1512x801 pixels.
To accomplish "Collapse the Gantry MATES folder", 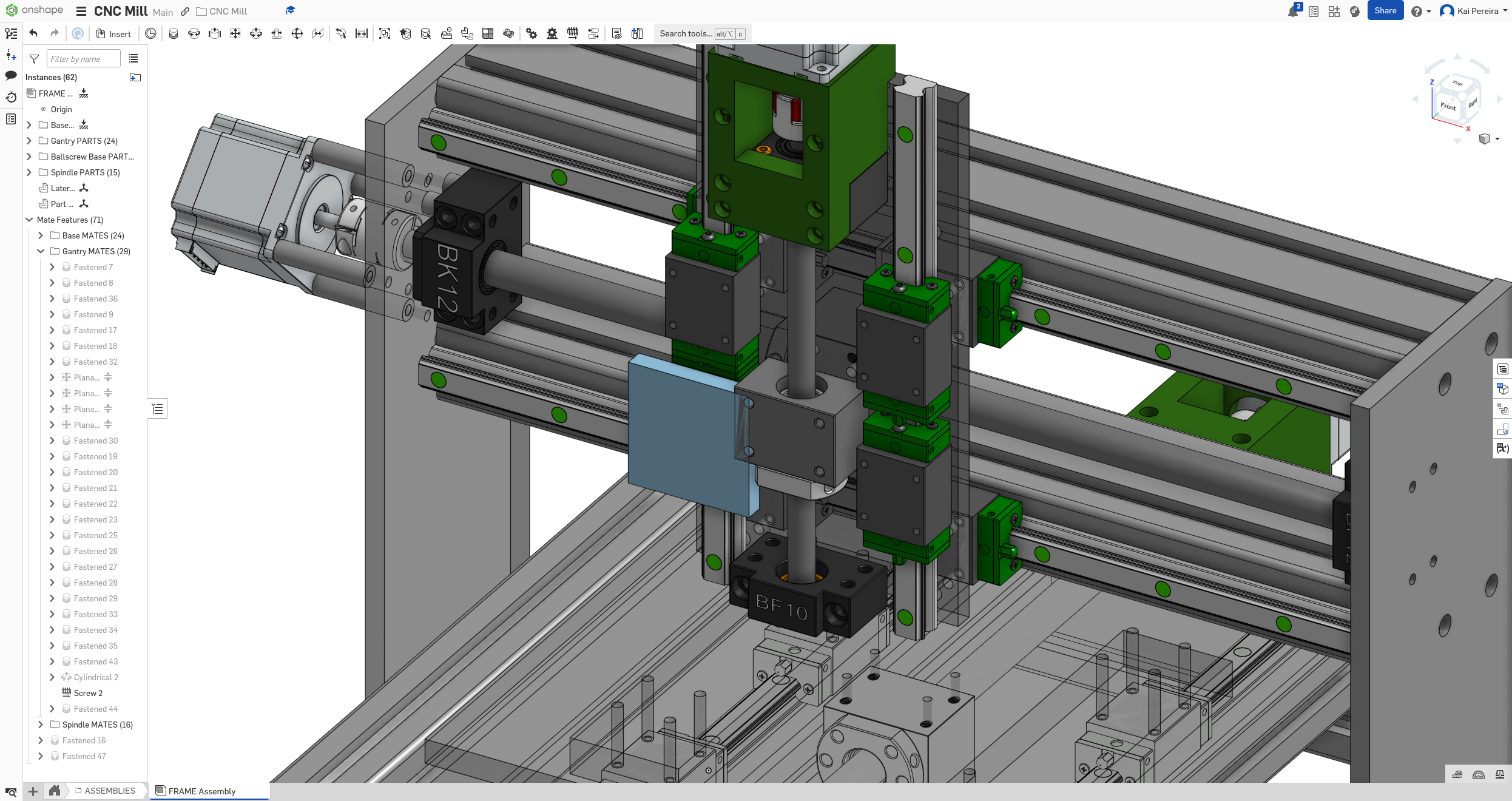I will point(41,251).
